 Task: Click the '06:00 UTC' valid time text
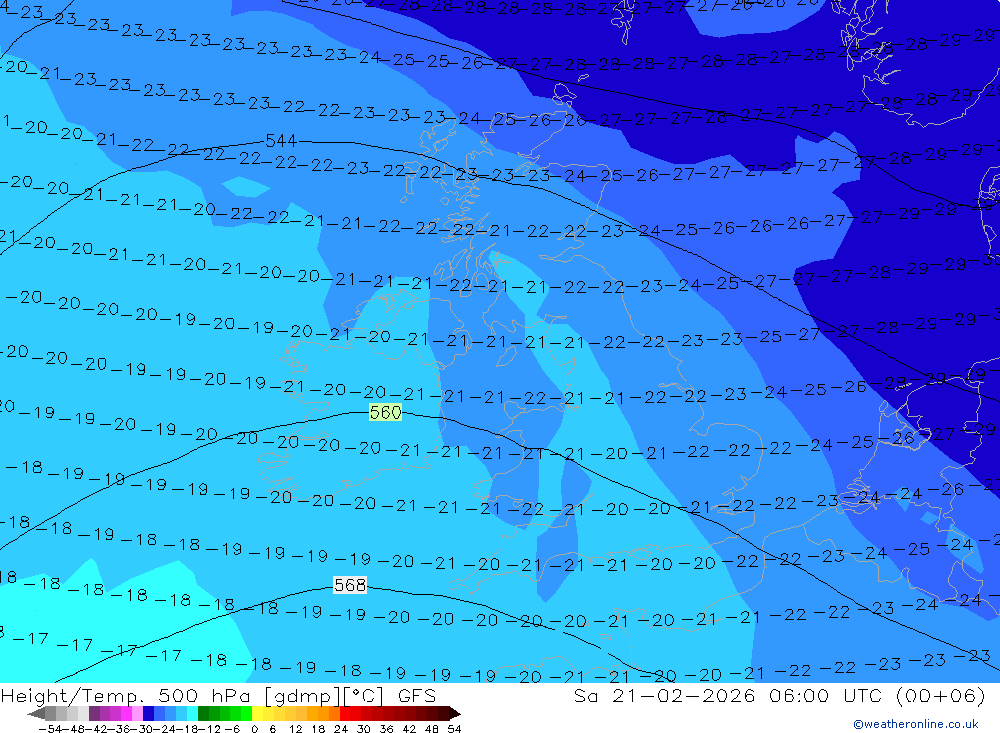pyautogui.click(x=825, y=695)
